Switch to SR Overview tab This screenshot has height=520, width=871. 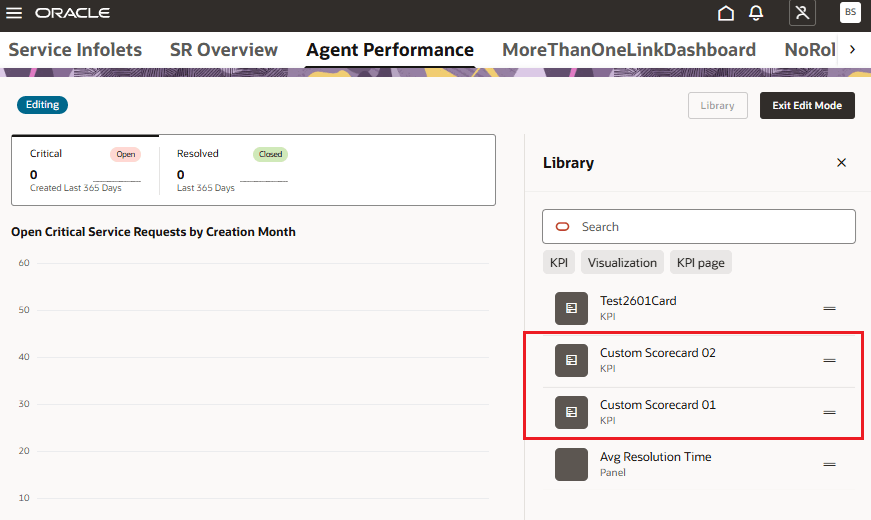[224, 49]
